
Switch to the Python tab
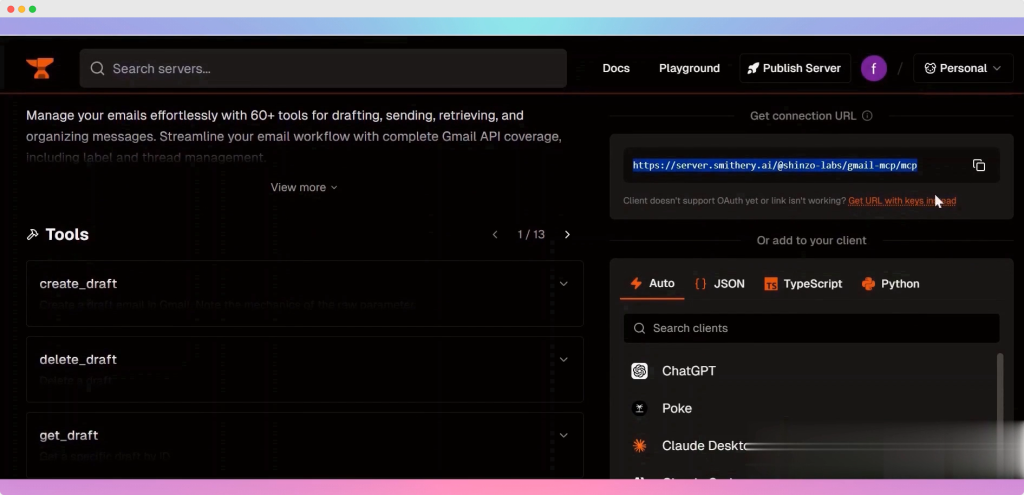[890, 284]
